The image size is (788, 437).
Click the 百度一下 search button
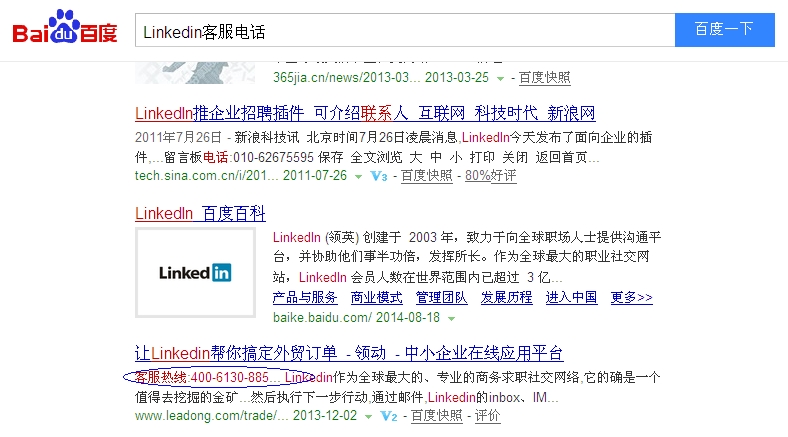point(725,30)
